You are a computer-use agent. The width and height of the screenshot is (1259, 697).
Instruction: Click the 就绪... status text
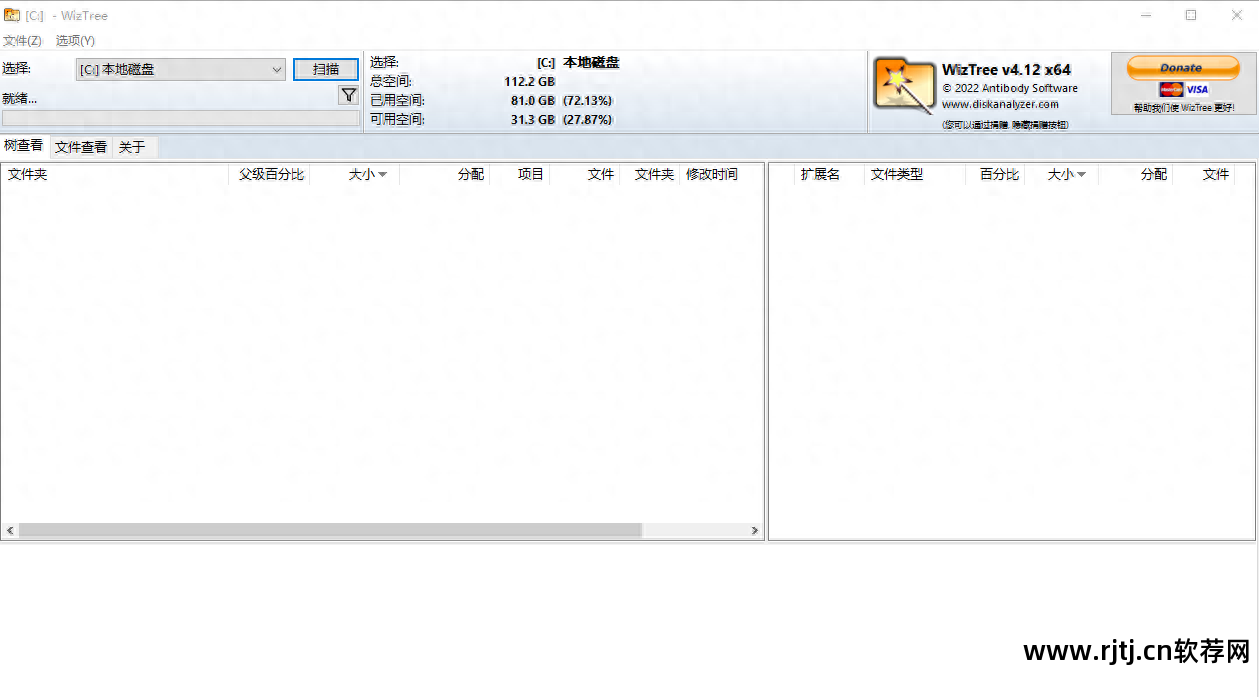point(20,98)
